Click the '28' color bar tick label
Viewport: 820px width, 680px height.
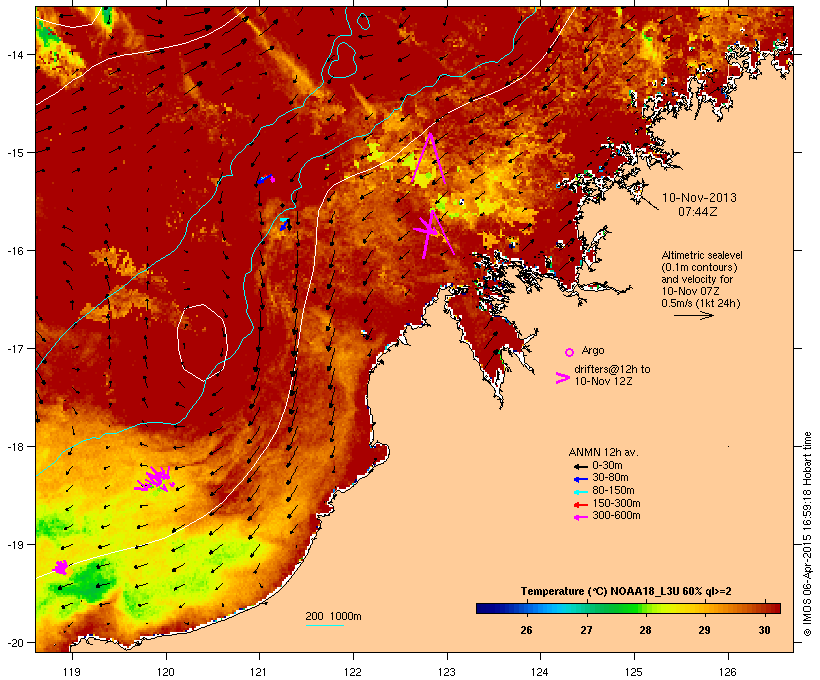(x=645, y=630)
